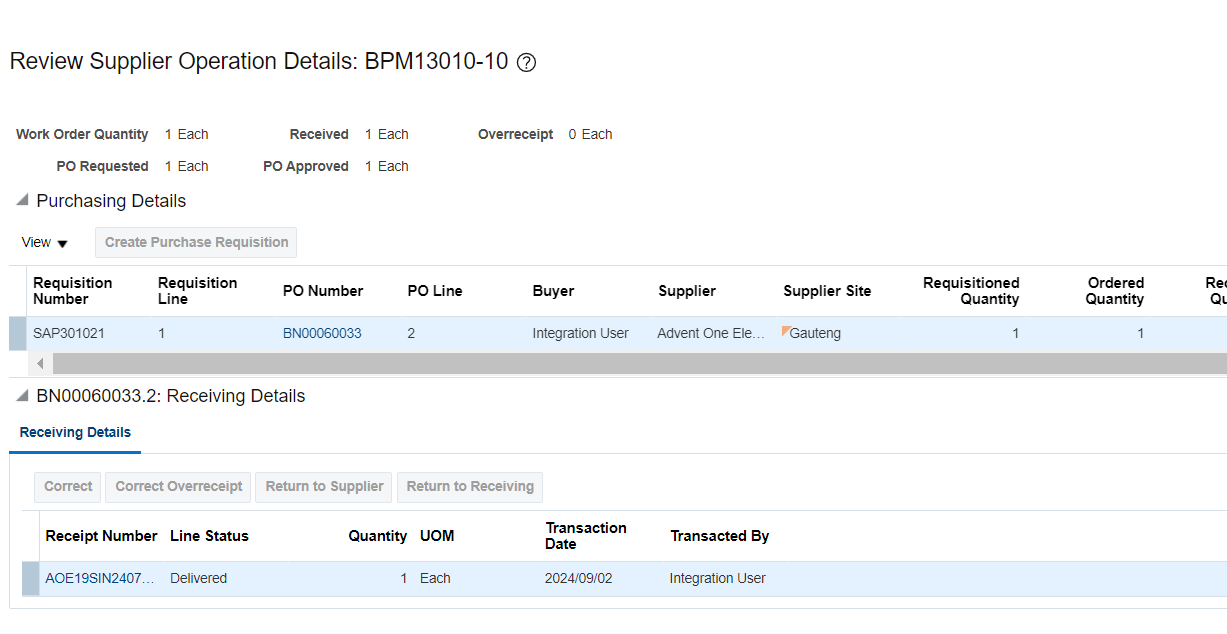The width and height of the screenshot is (1227, 634).
Task: Open help for Review Supplier Operation Details
Action: click(x=525, y=62)
